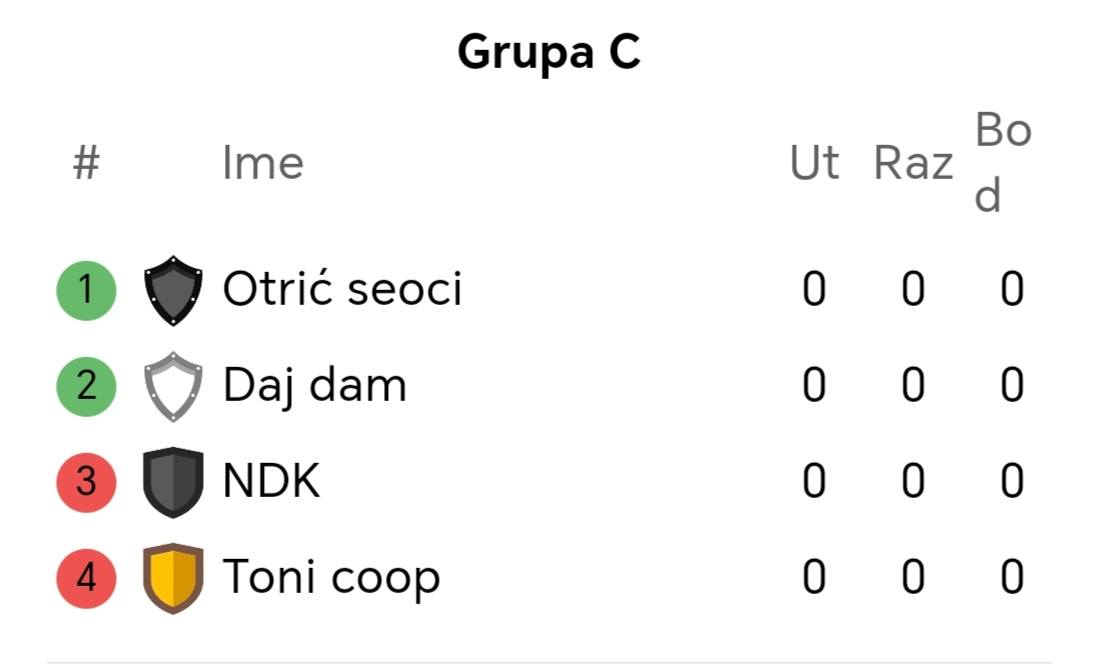Click the Grupa C heading
The height and width of the screenshot is (664, 1099).
(x=549, y=53)
